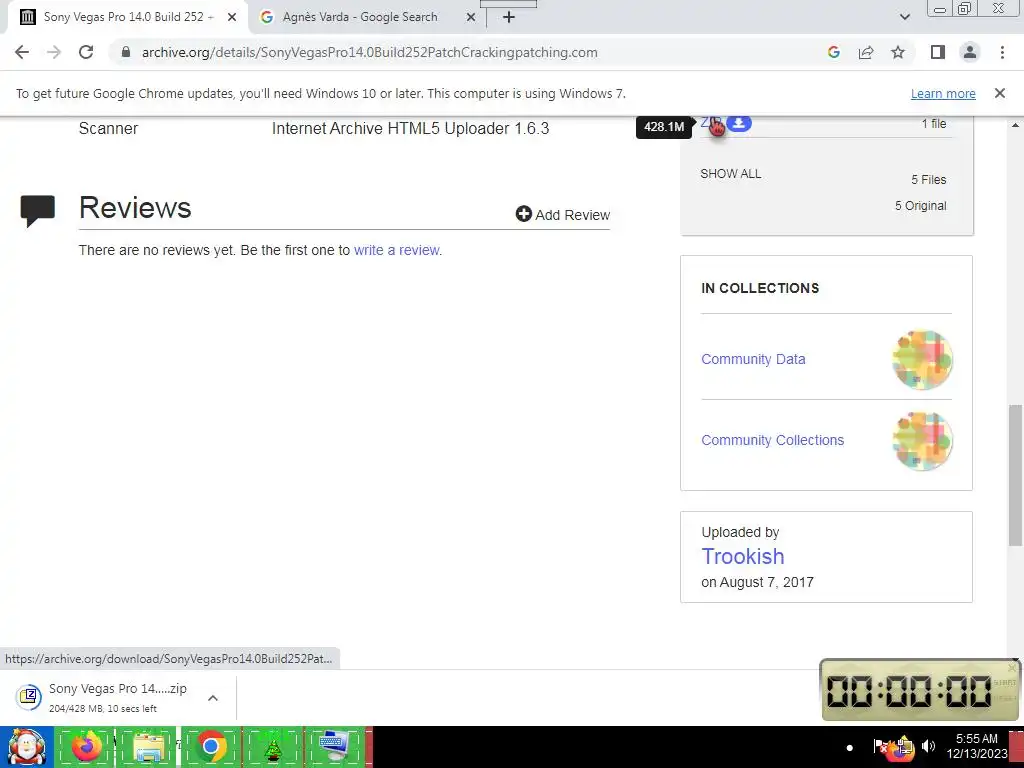The width and height of the screenshot is (1024, 768).
Task: Open uploader Trookish's profile
Action: 743,556
